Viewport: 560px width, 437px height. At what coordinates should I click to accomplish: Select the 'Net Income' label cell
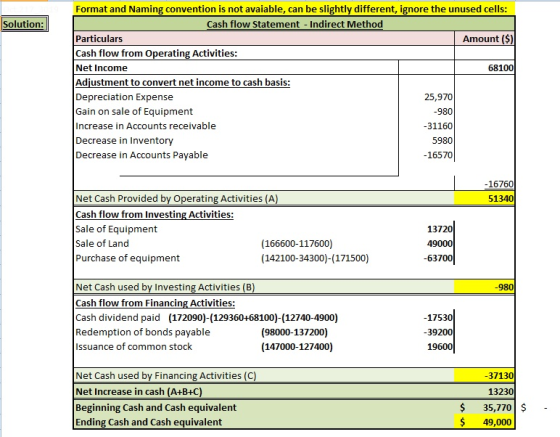(236, 67)
